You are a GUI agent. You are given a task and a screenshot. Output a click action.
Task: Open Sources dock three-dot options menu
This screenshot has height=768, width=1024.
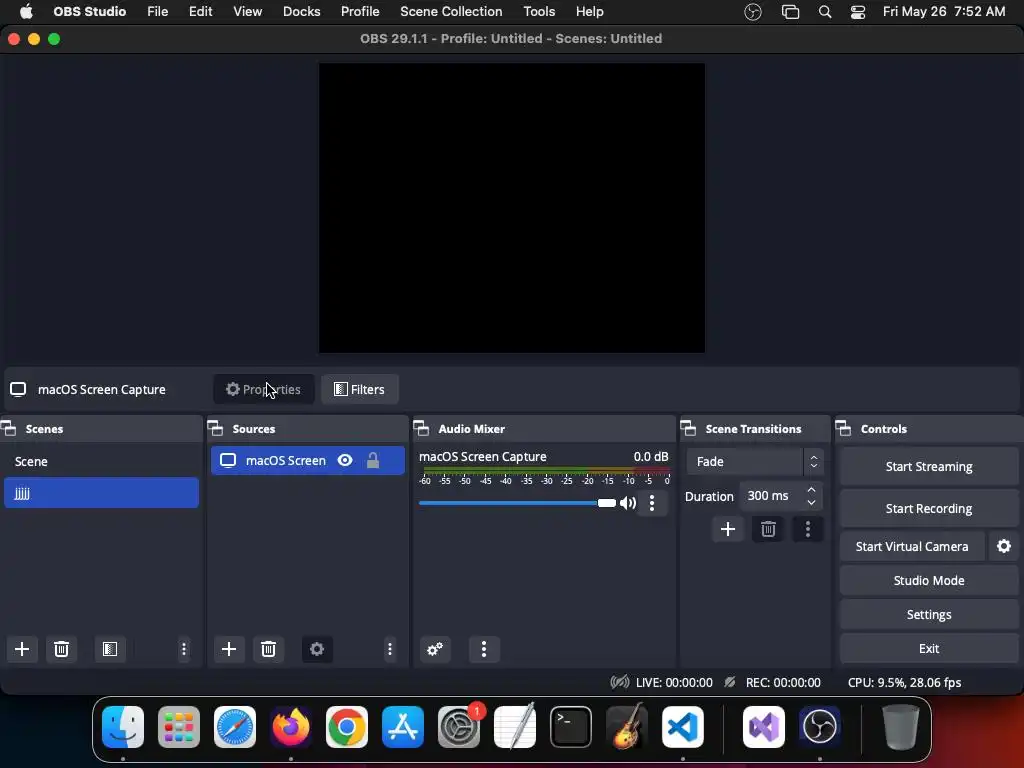click(390, 649)
